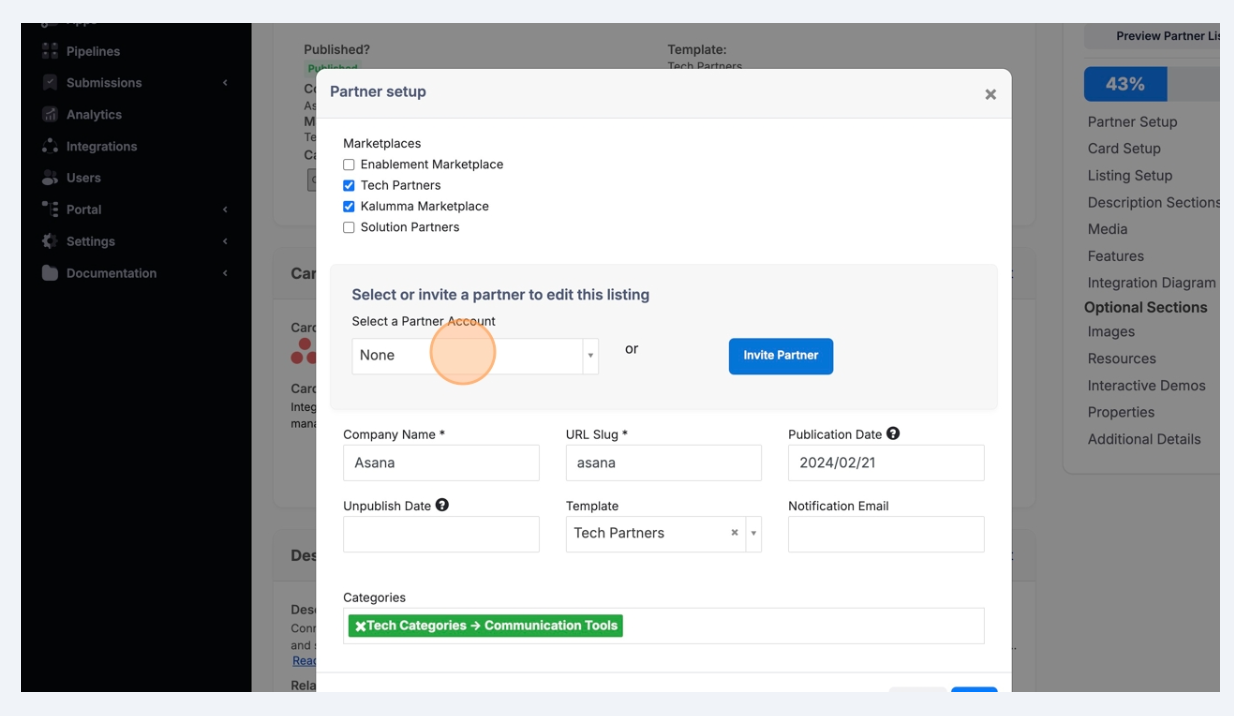The width and height of the screenshot is (1234, 716).
Task: Click the Preview Partner Listing button
Action: point(1152,36)
